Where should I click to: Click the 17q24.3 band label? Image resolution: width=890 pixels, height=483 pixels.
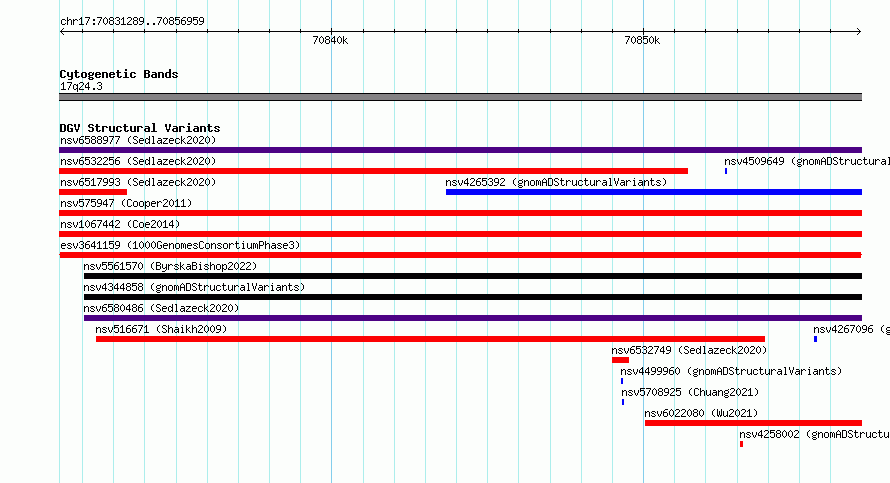(81, 86)
